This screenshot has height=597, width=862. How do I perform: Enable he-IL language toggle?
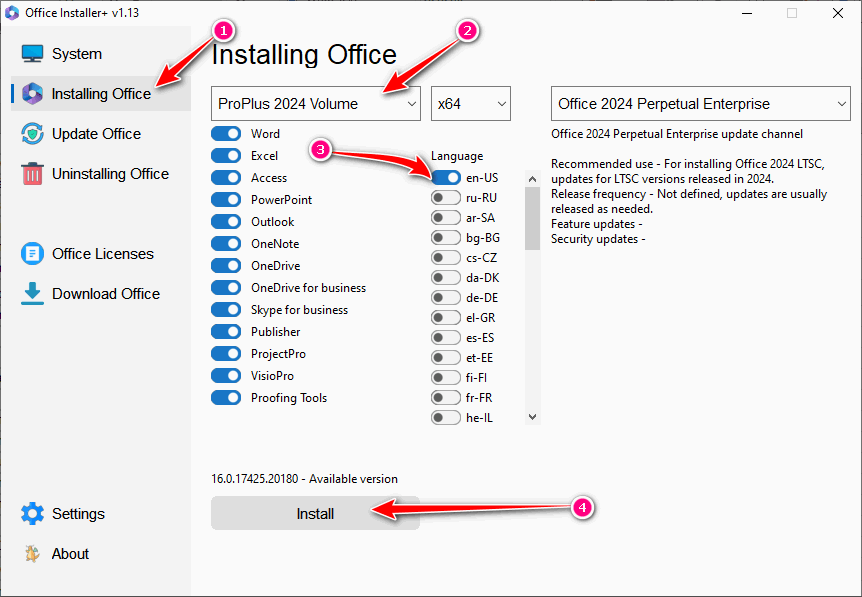pyautogui.click(x=446, y=418)
